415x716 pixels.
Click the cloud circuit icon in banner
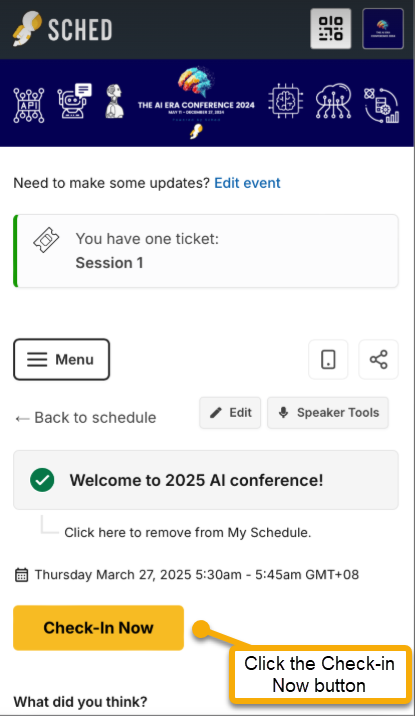[333, 101]
